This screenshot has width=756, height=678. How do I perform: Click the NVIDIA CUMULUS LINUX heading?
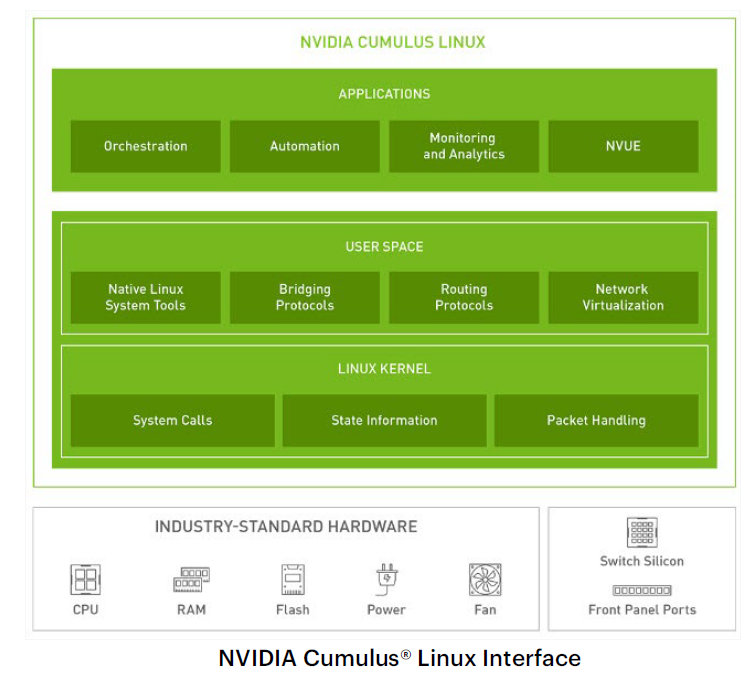(x=392, y=42)
